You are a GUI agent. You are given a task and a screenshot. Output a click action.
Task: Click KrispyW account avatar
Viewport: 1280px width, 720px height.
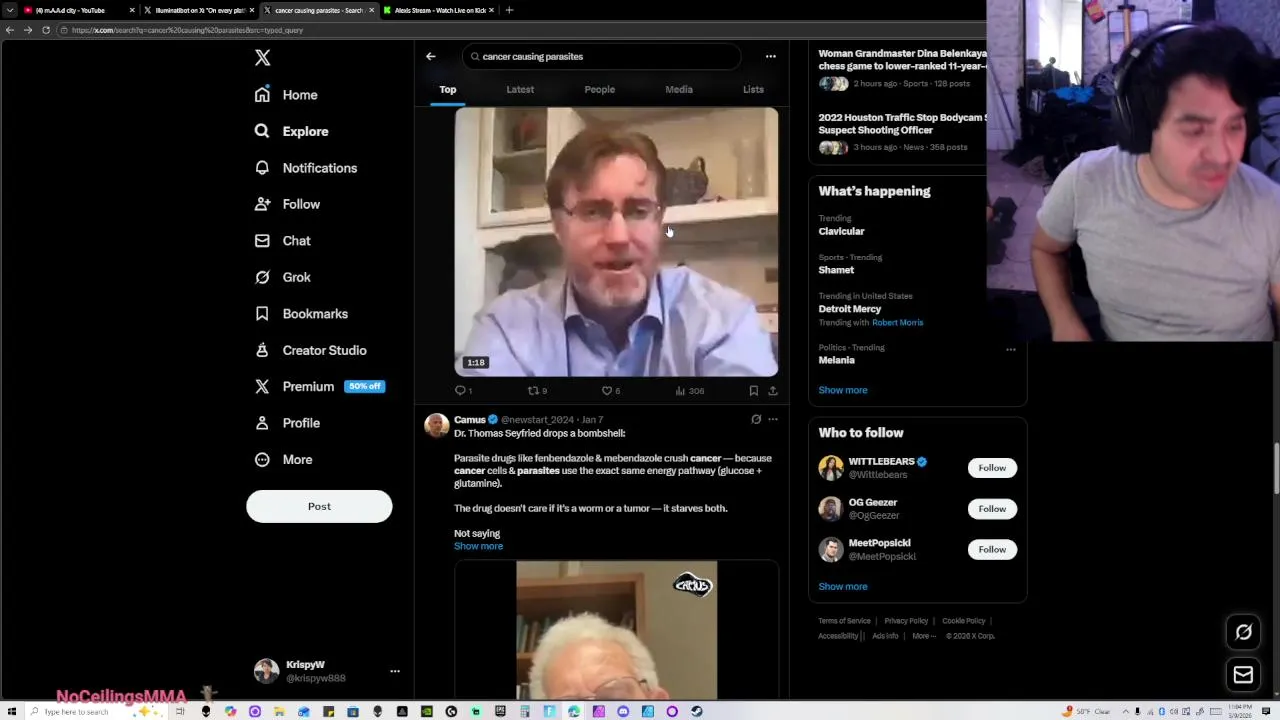[266, 671]
